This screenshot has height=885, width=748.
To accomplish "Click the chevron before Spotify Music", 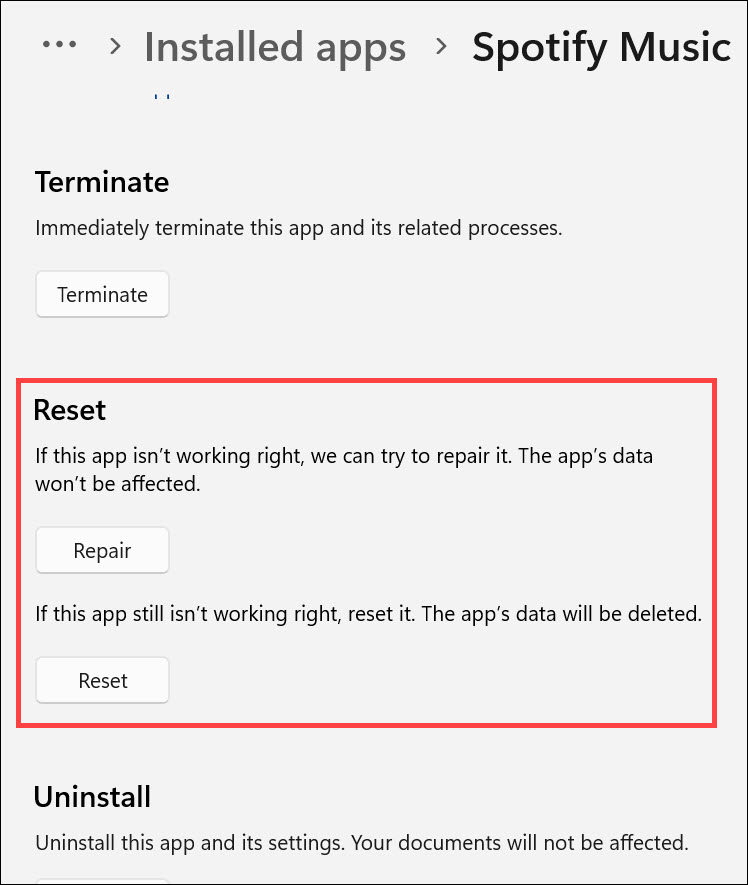I will (x=441, y=46).
